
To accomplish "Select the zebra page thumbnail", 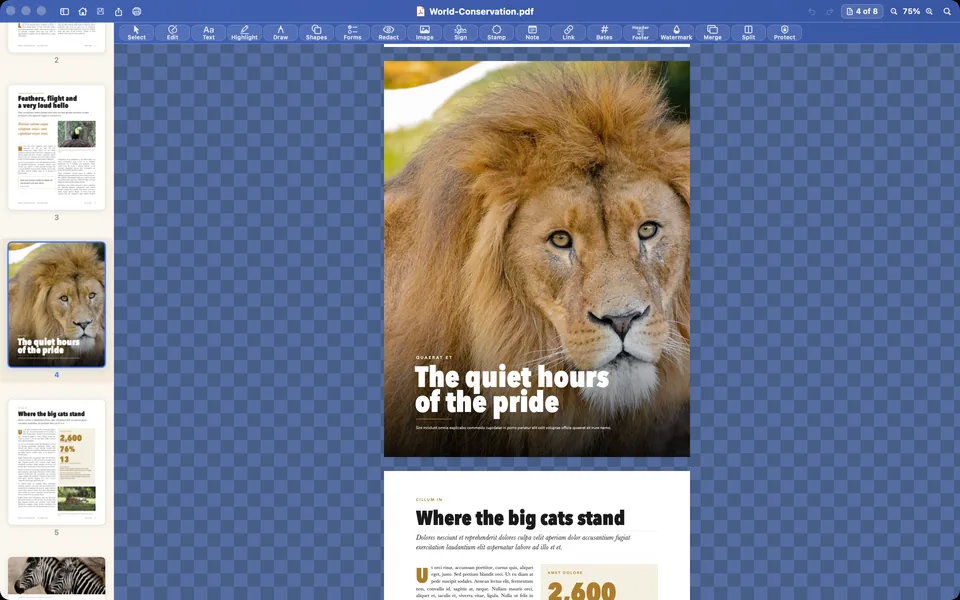I will (x=56, y=578).
